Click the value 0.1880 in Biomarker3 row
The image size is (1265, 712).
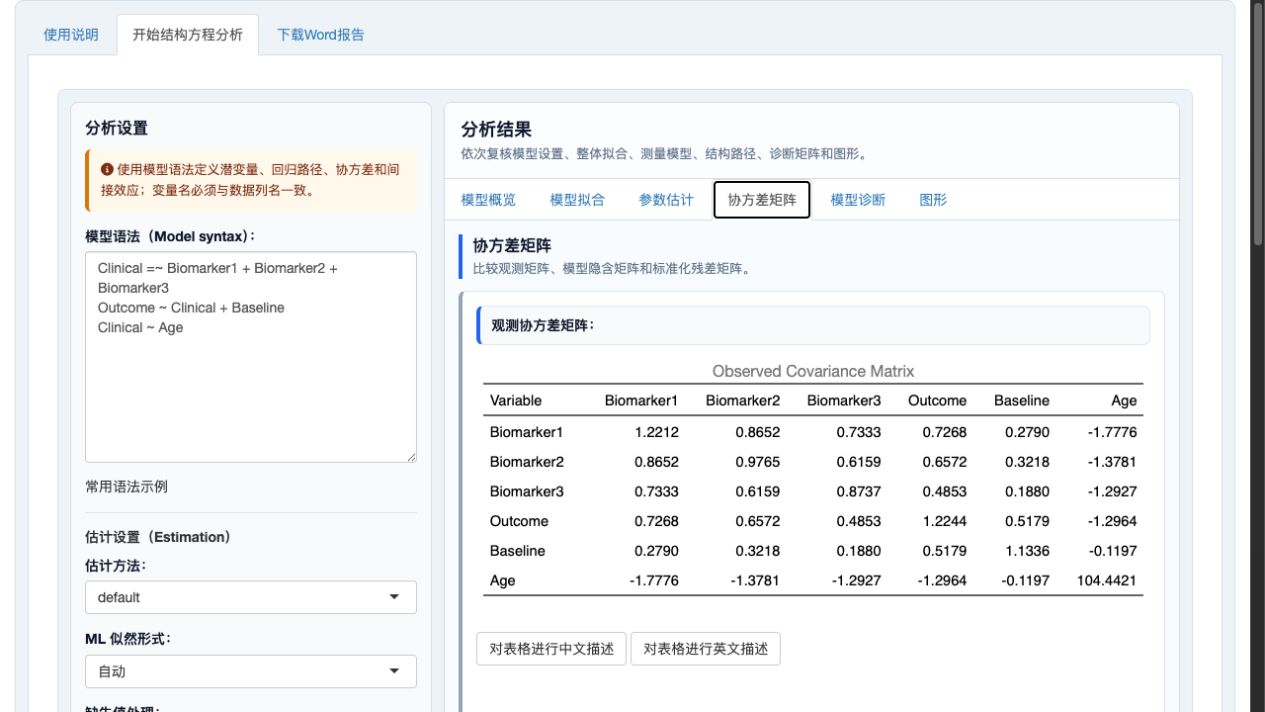pyautogui.click(x=1027, y=492)
